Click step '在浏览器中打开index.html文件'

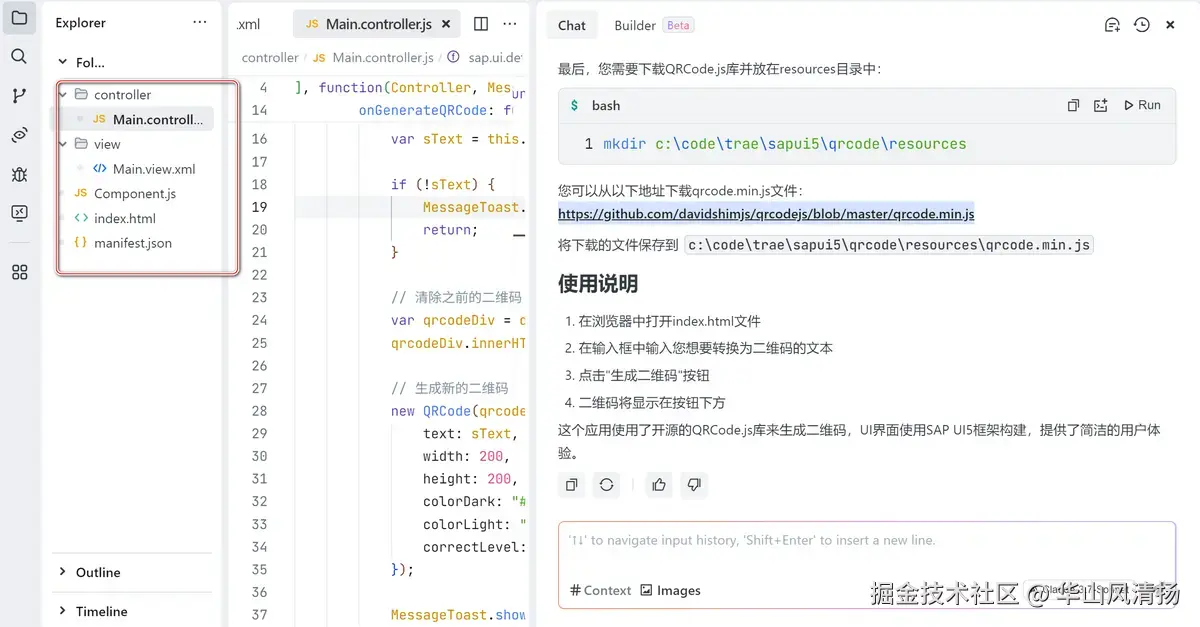[x=669, y=321]
